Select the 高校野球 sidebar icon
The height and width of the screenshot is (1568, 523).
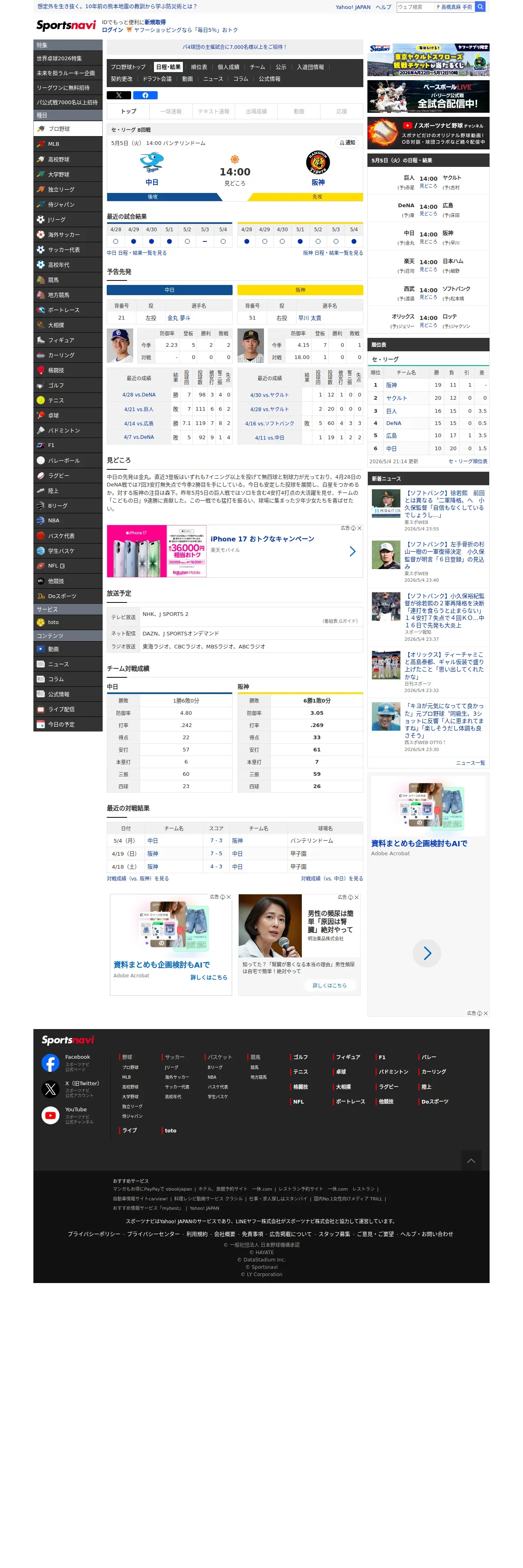[41, 160]
